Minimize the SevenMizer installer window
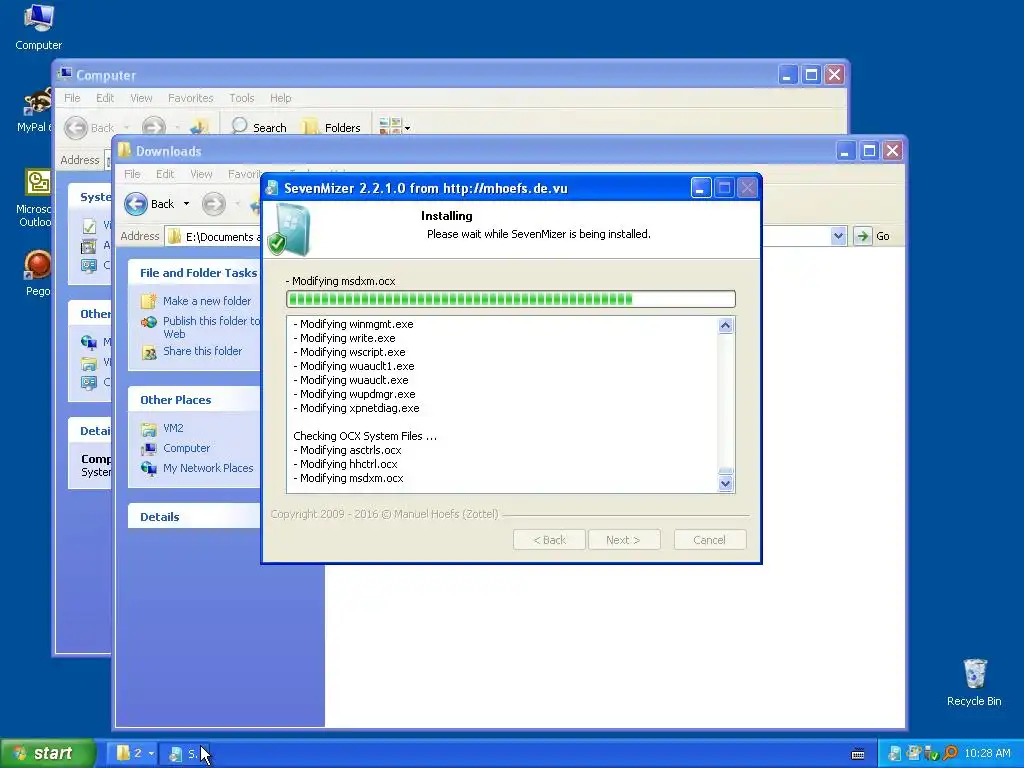Screen dimensions: 1024x768 (x=700, y=188)
